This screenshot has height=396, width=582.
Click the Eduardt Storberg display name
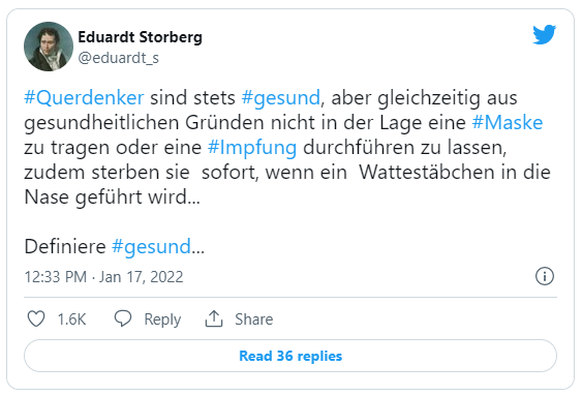pyautogui.click(x=140, y=37)
